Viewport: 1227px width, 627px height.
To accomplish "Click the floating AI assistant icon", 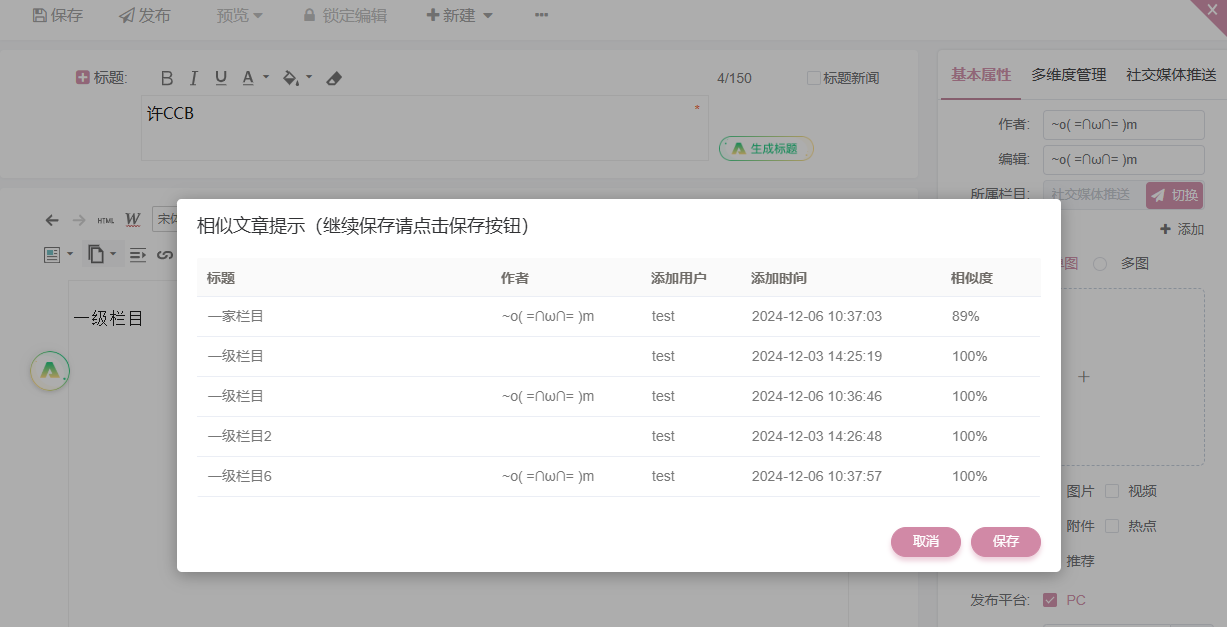I will pos(50,371).
